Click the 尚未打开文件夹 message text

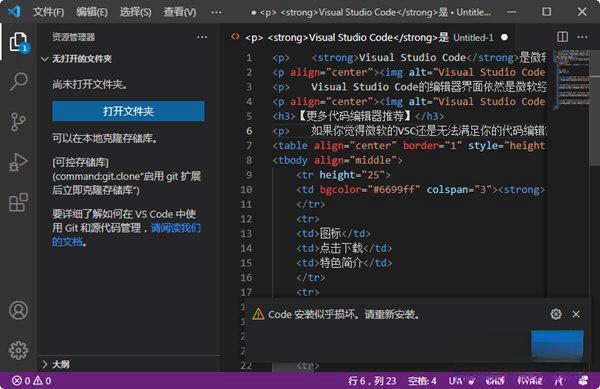tap(90, 85)
